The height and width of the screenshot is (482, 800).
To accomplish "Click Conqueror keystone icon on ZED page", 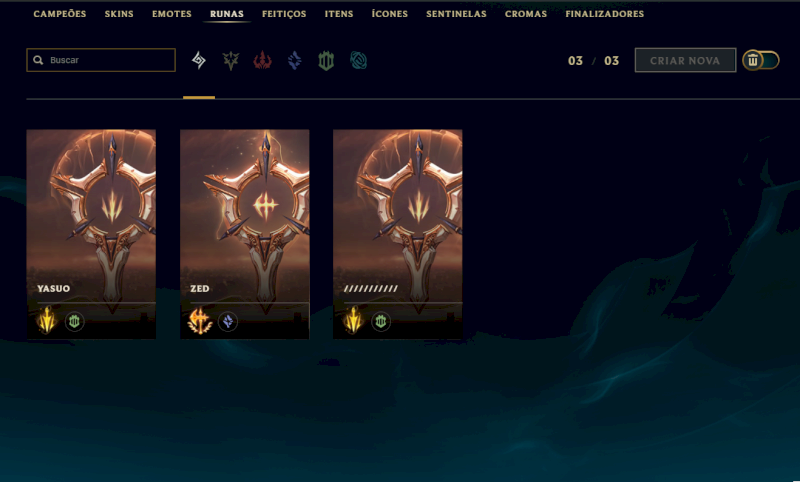I will click(x=199, y=321).
